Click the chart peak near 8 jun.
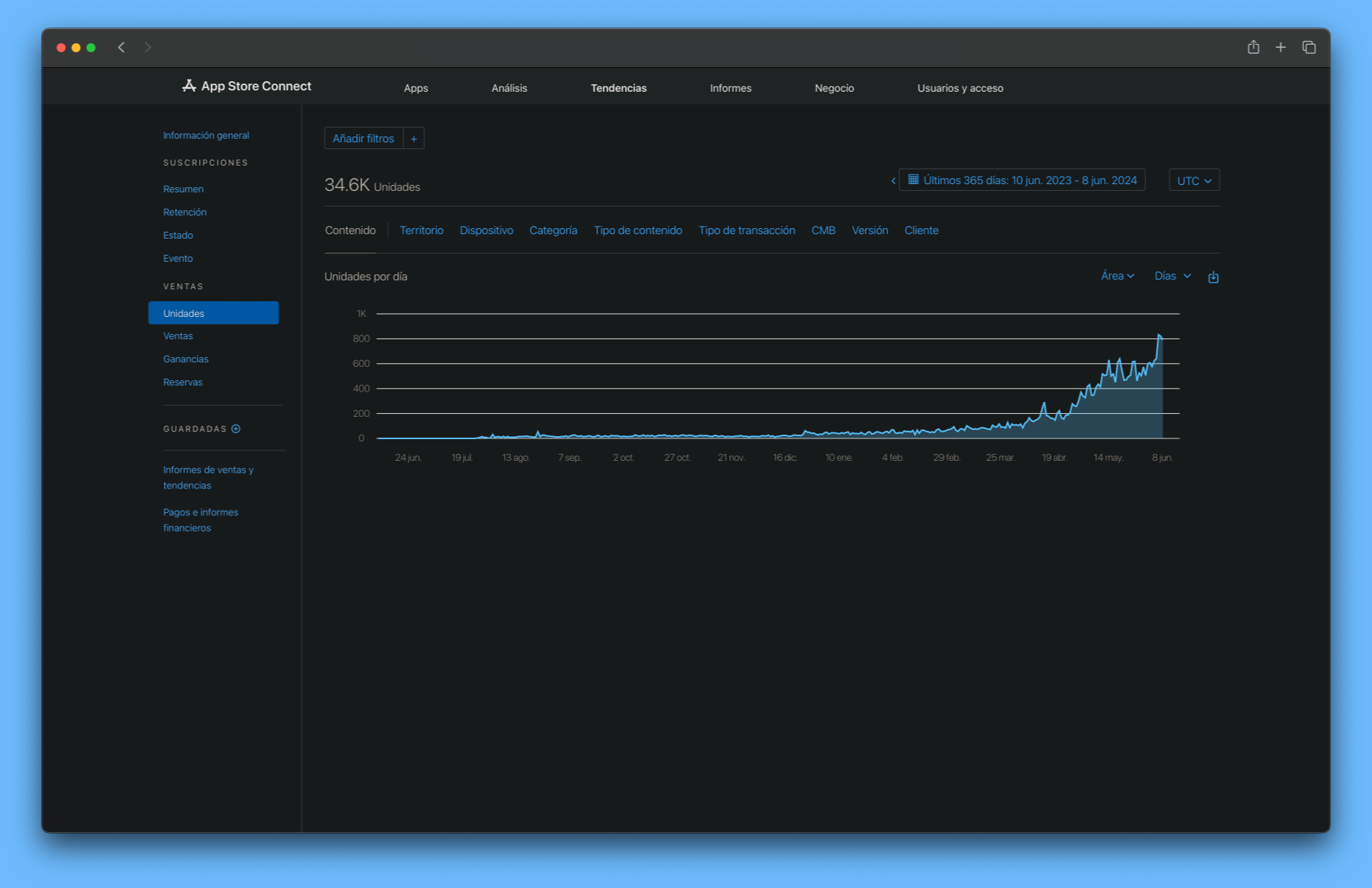Viewport: 1372px width, 888px height. pyautogui.click(x=1159, y=336)
